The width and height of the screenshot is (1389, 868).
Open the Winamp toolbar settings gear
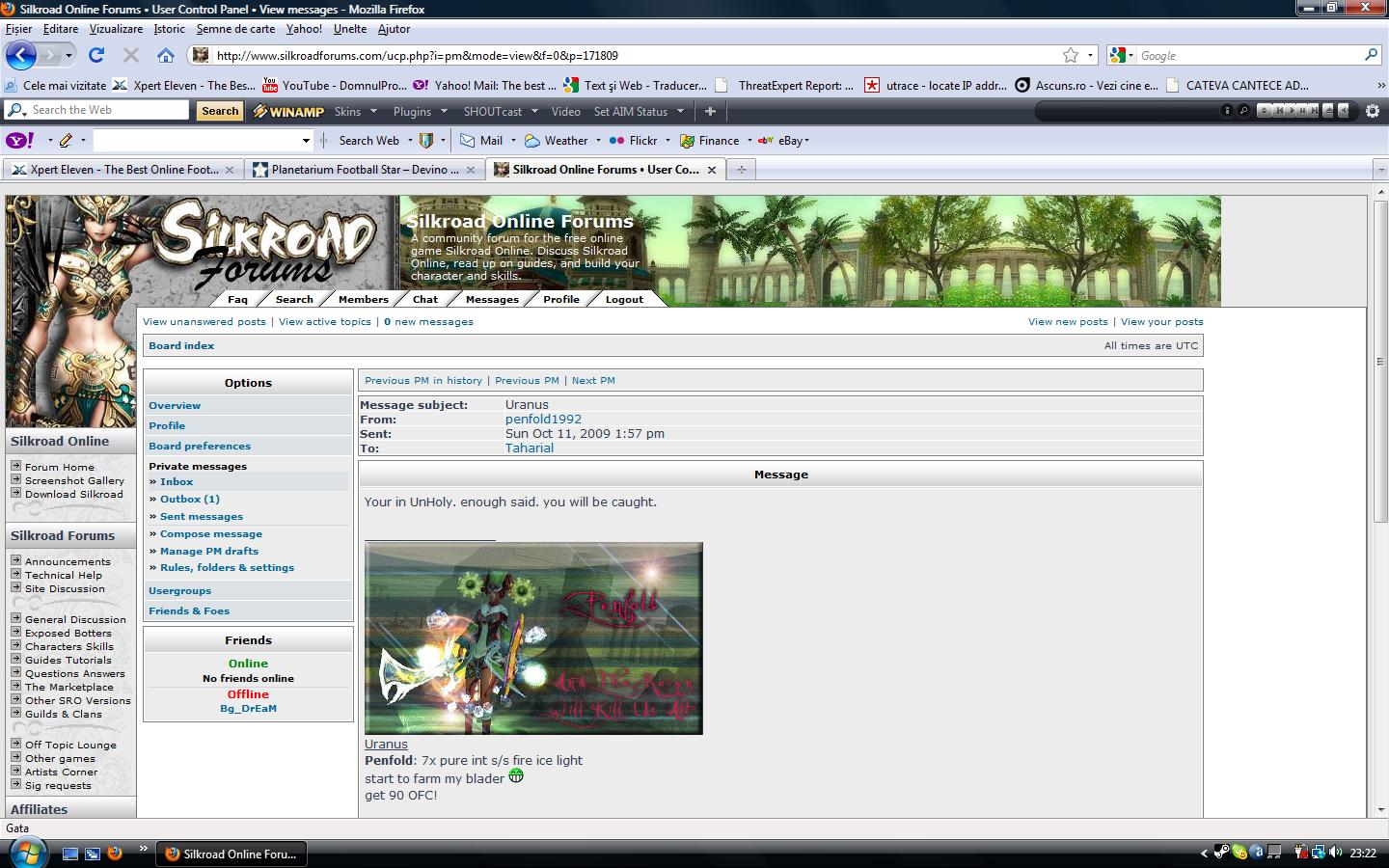[x=1373, y=111]
